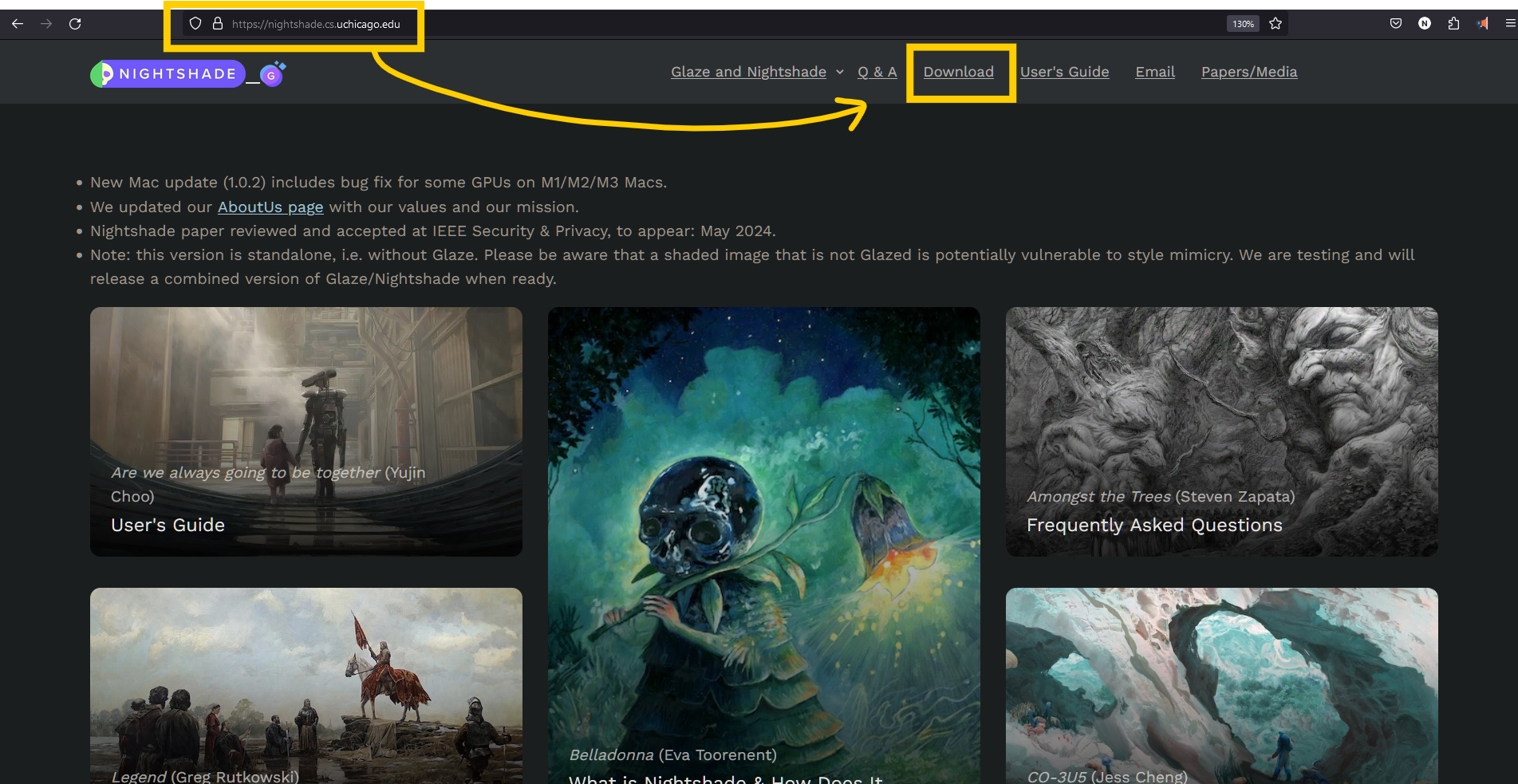Open the Extensions puzzle piece icon
The height and width of the screenshot is (784, 1518).
pos(1453,24)
